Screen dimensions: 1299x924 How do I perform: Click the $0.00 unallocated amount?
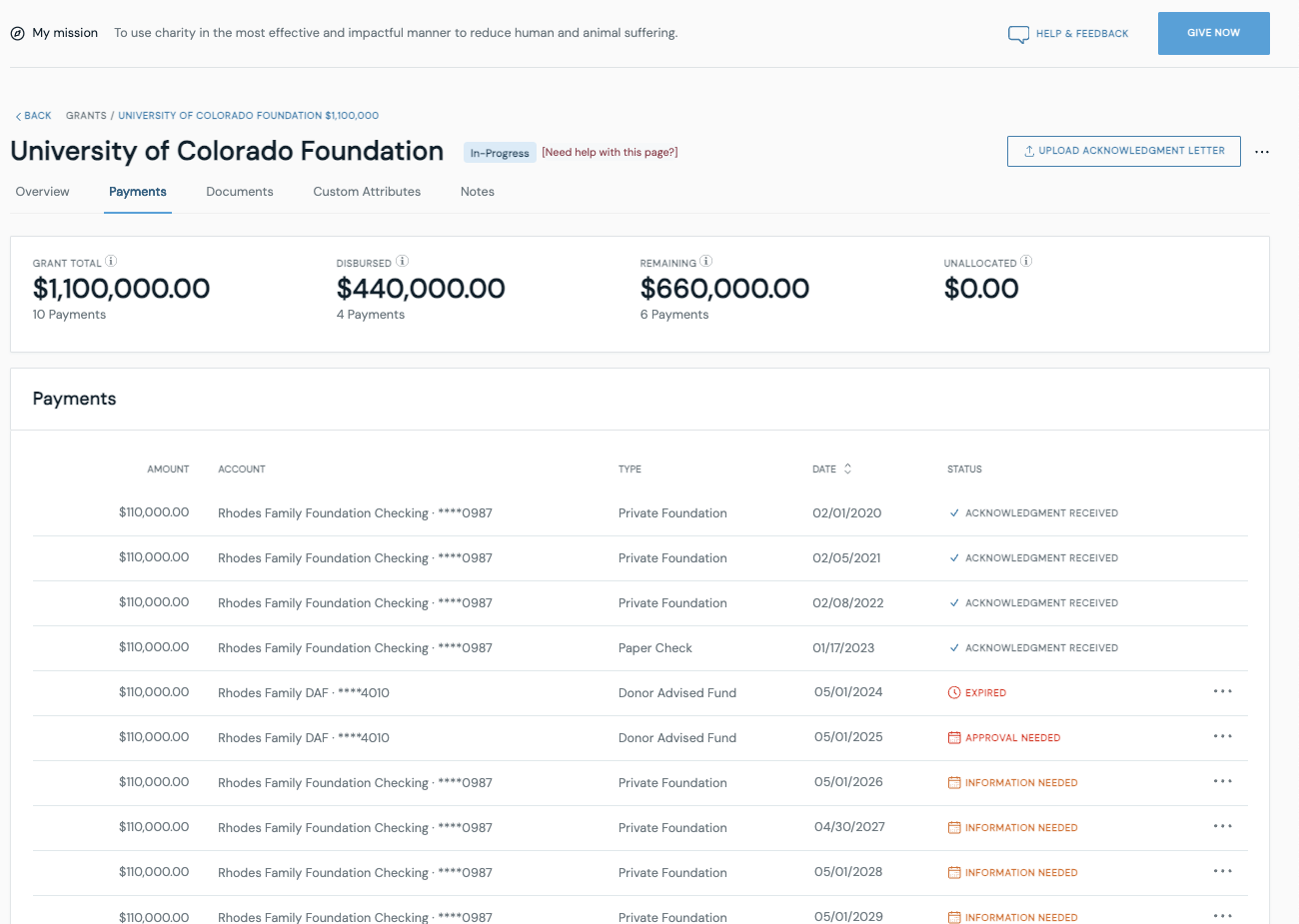coord(981,289)
